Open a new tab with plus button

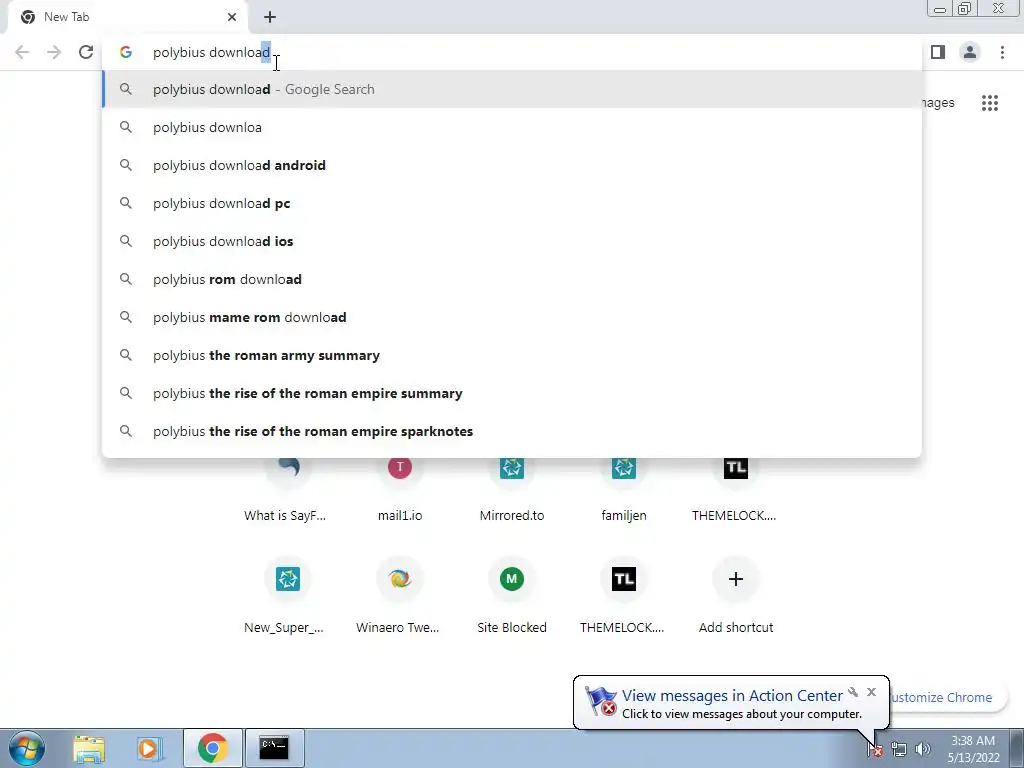pyautogui.click(x=270, y=17)
